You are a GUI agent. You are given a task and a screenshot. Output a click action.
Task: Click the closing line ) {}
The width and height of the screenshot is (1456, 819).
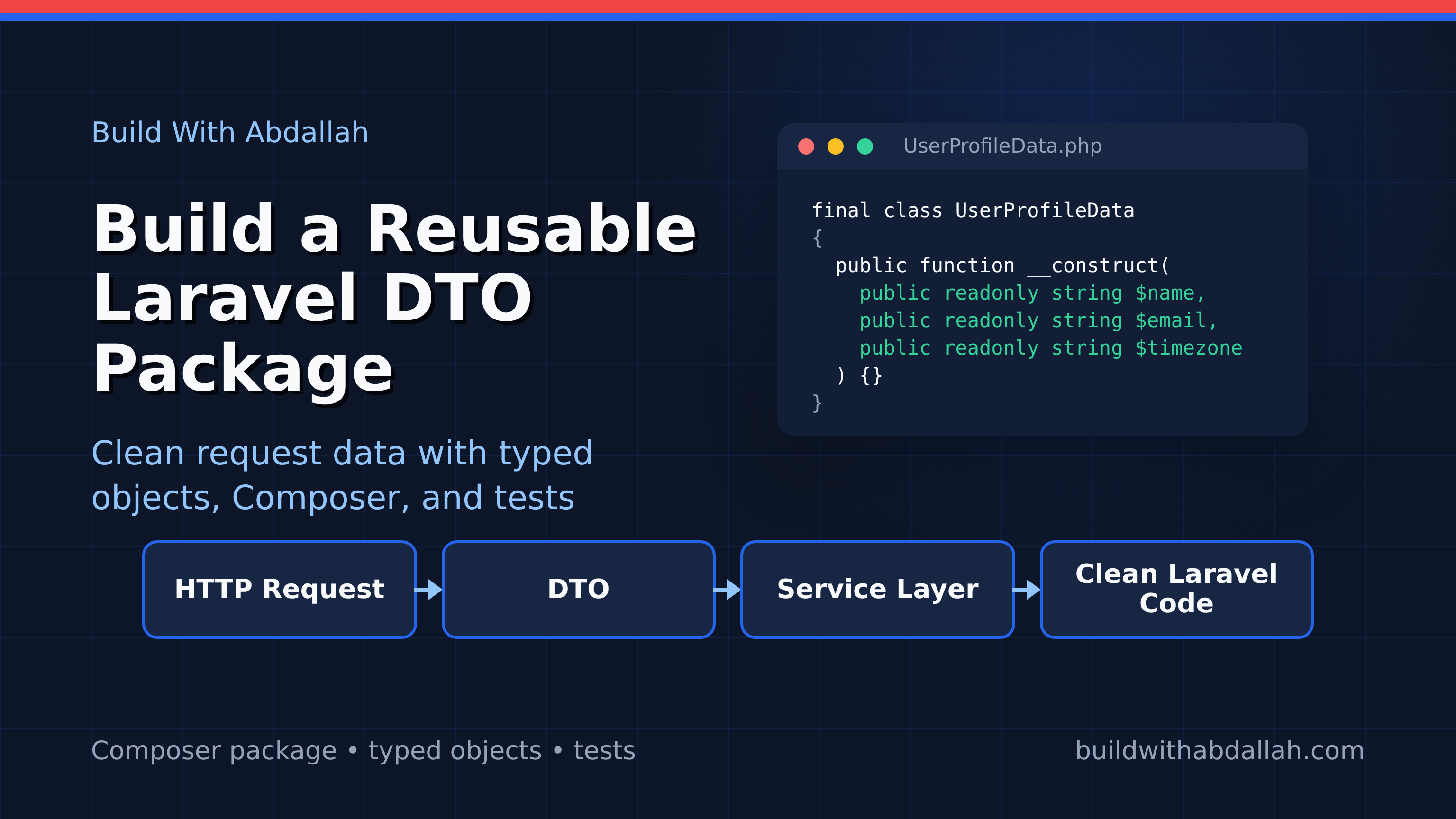pyautogui.click(x=859, y=375)
